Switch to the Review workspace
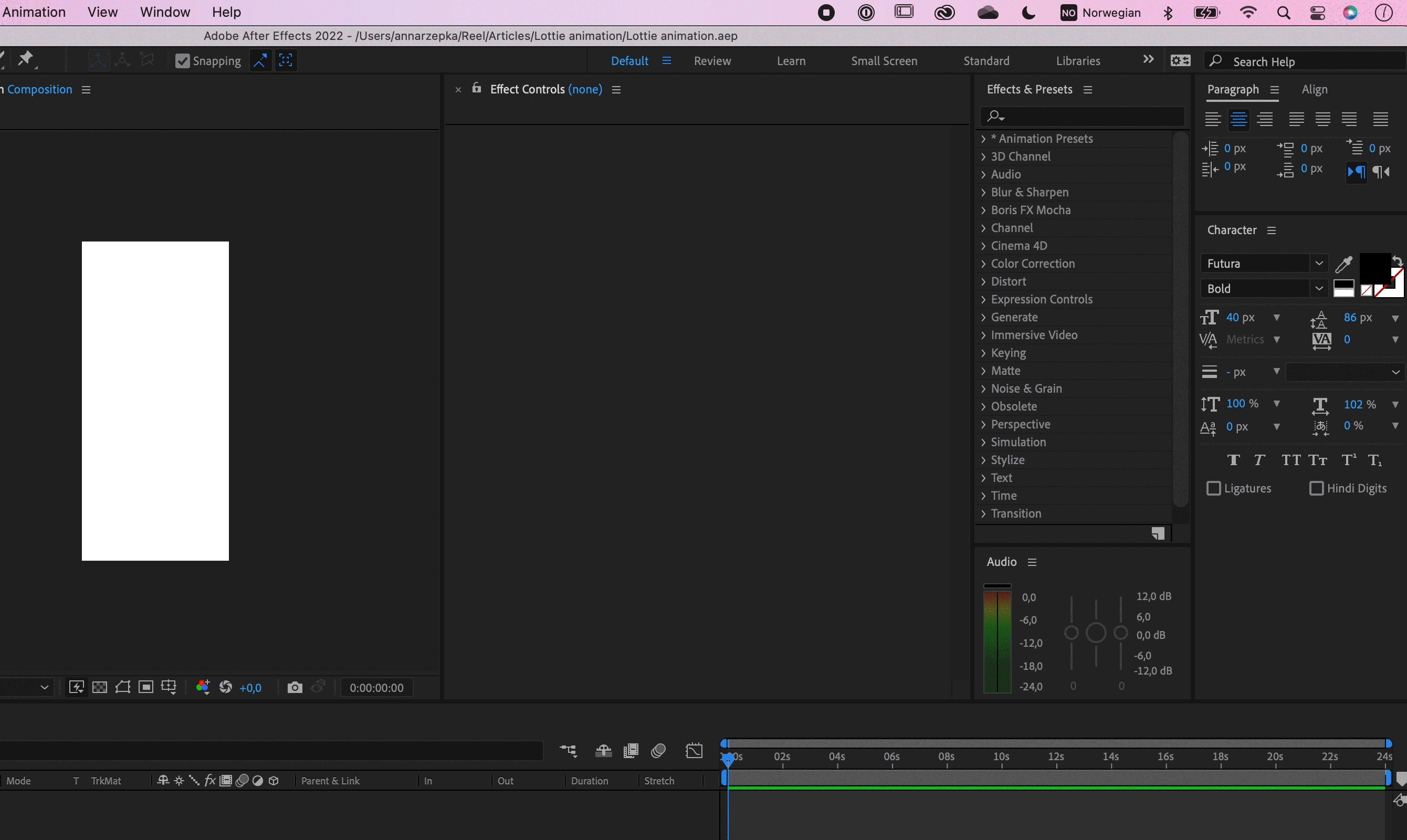The image size is (1407, 840). [712, 60]
